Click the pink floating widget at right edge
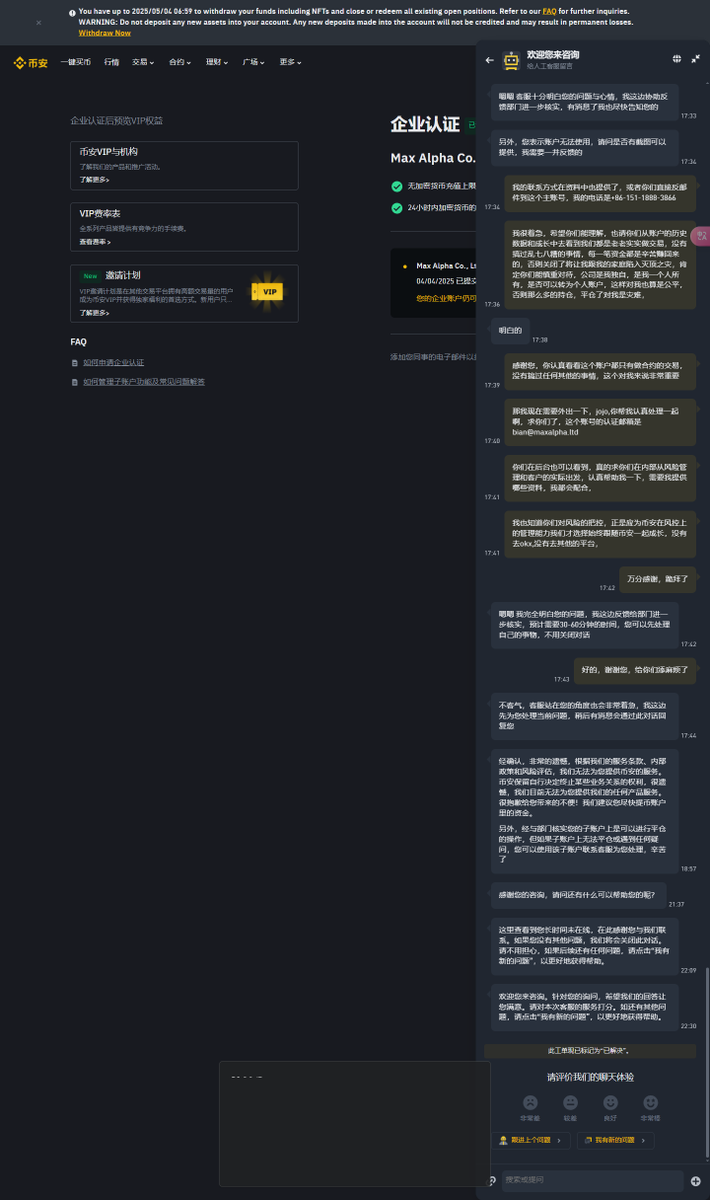The image size is (710, 1200). pyautogui.click(x=702, y=235)
